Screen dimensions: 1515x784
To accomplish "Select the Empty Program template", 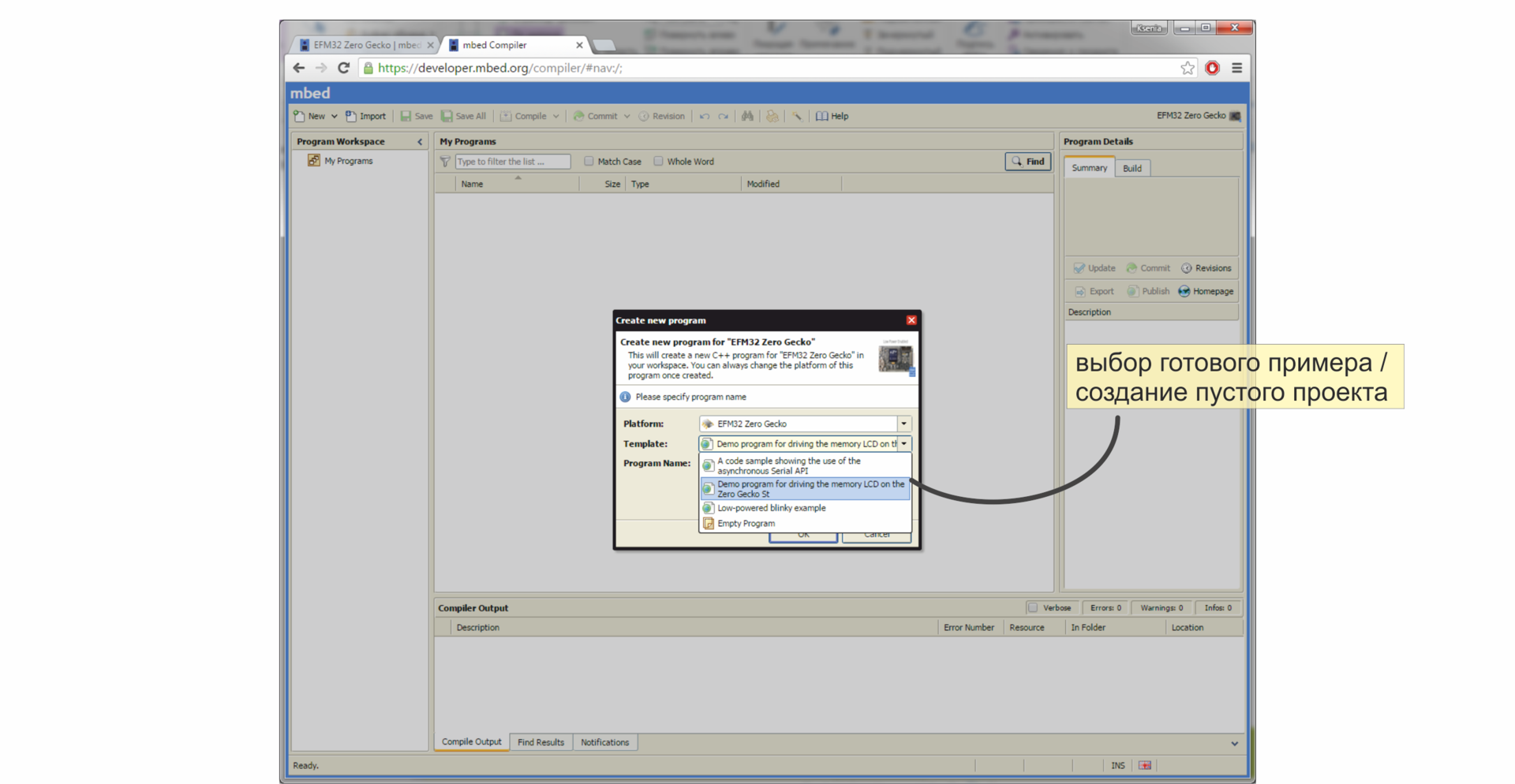I will (x=805, y=524).
